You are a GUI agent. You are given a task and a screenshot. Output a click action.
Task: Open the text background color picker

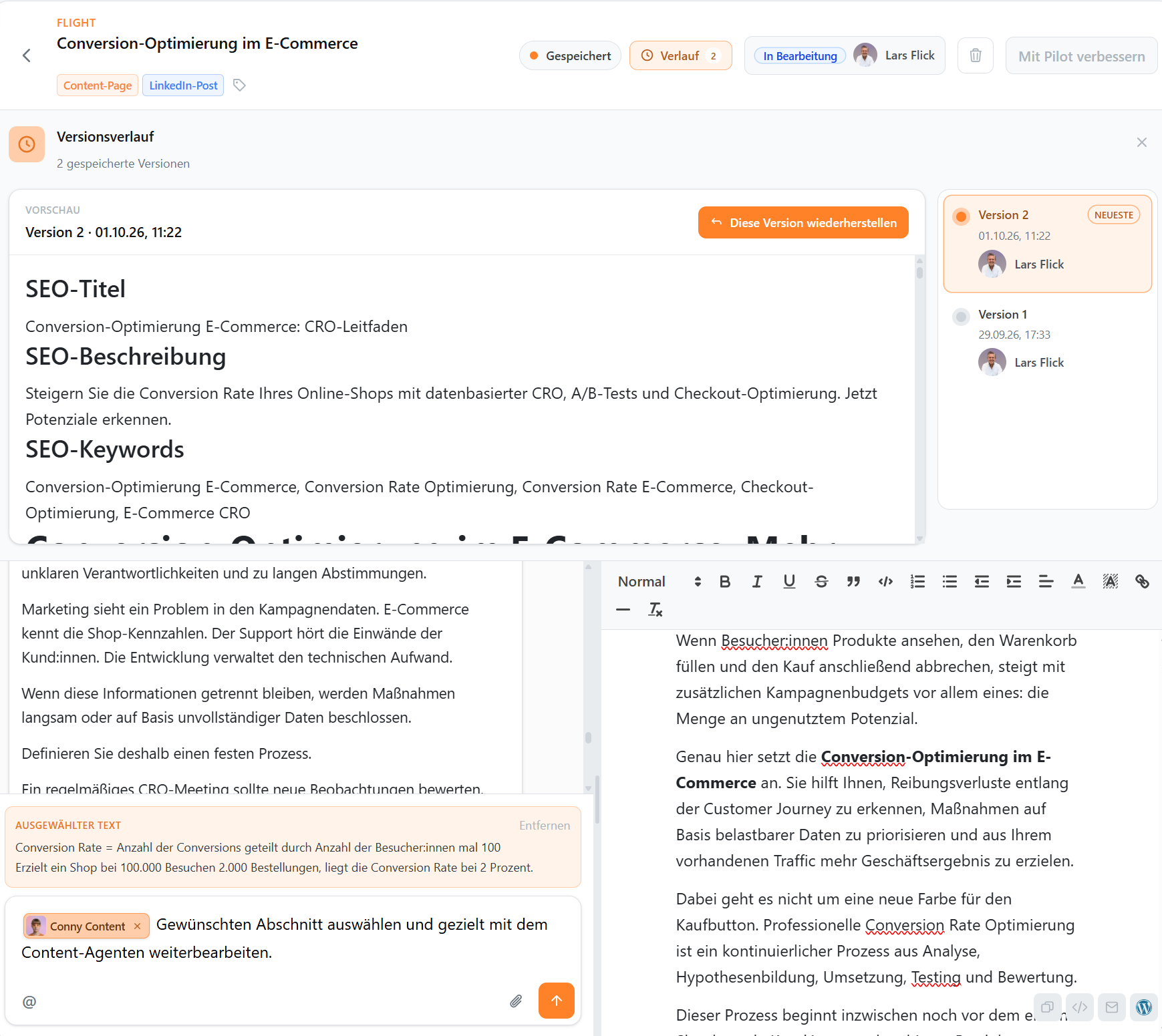click(1110, 581)
